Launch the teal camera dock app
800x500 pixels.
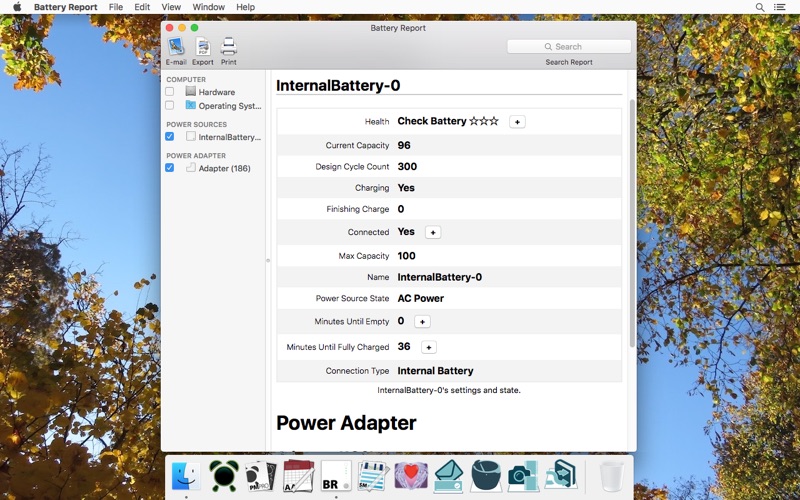point(523,476)
